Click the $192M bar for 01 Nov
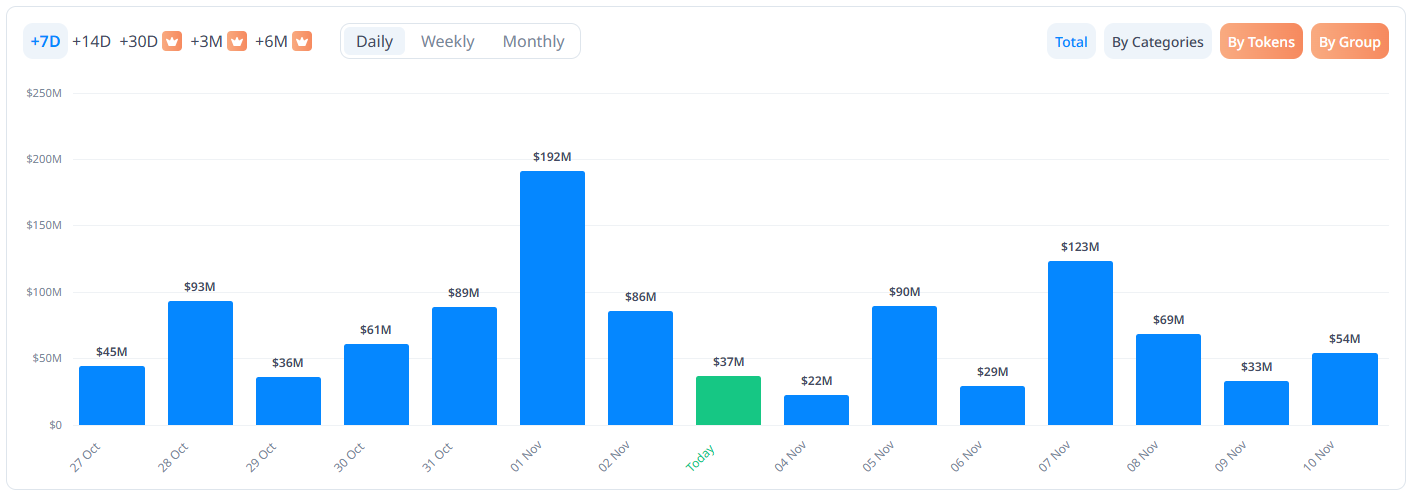This screenshot has height=497, width=1412. coord(552,298)
